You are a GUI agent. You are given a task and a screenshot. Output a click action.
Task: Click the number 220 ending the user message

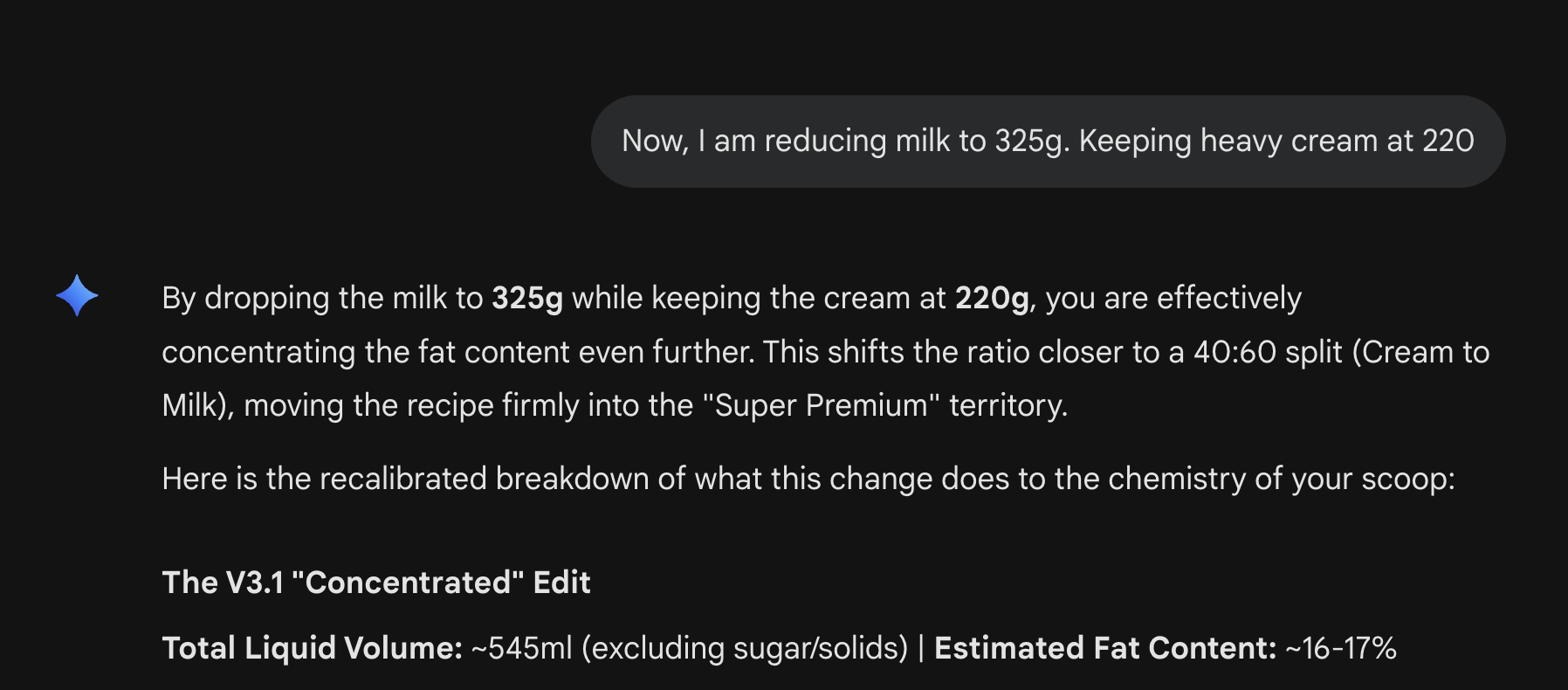coord(1448,141)
